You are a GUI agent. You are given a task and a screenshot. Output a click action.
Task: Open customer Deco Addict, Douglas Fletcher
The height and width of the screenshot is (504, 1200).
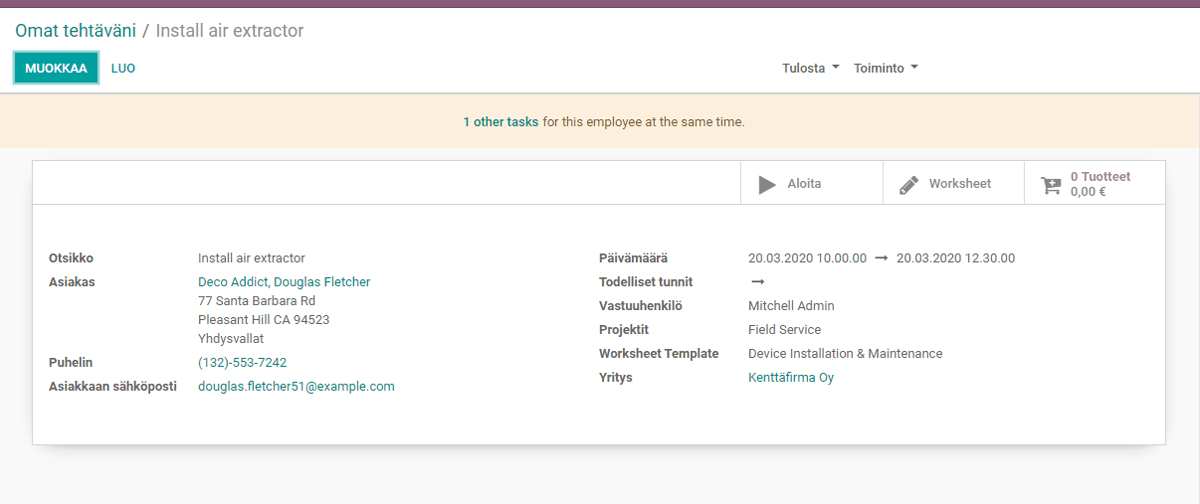pos(284,282)
